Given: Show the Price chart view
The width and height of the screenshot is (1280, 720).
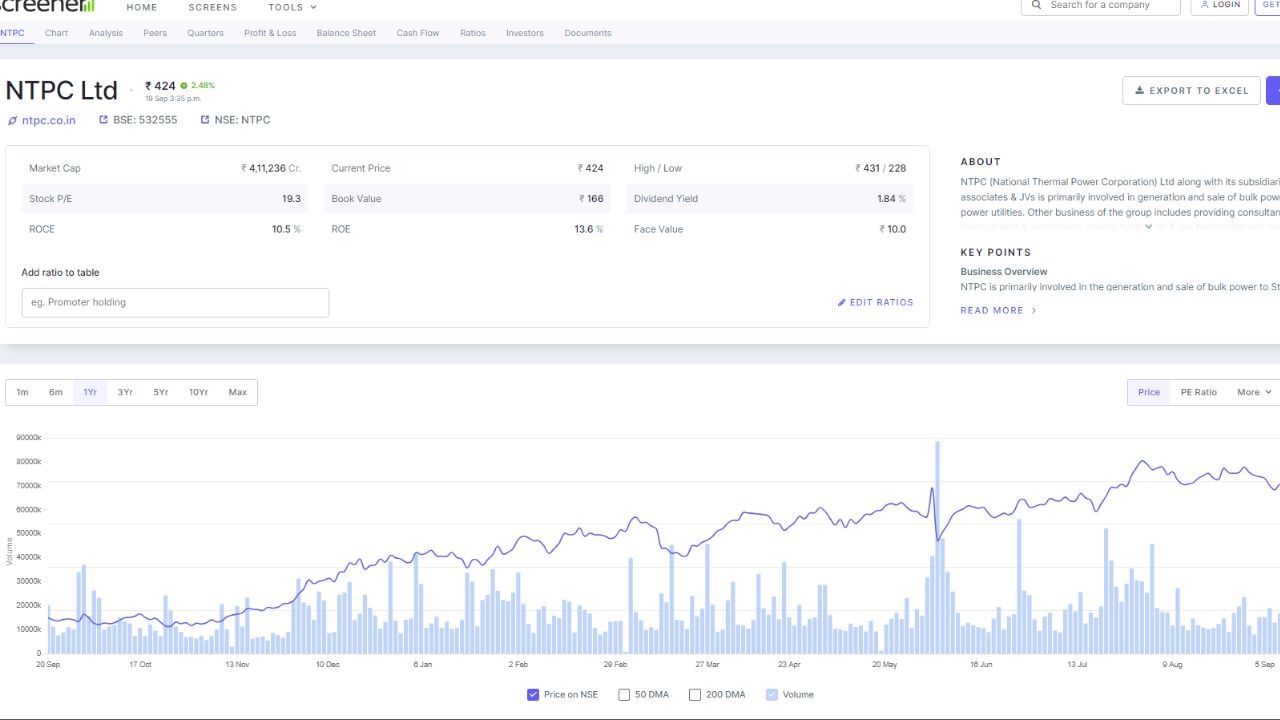Looking at the screenshot, I should tap(1149, 392).
